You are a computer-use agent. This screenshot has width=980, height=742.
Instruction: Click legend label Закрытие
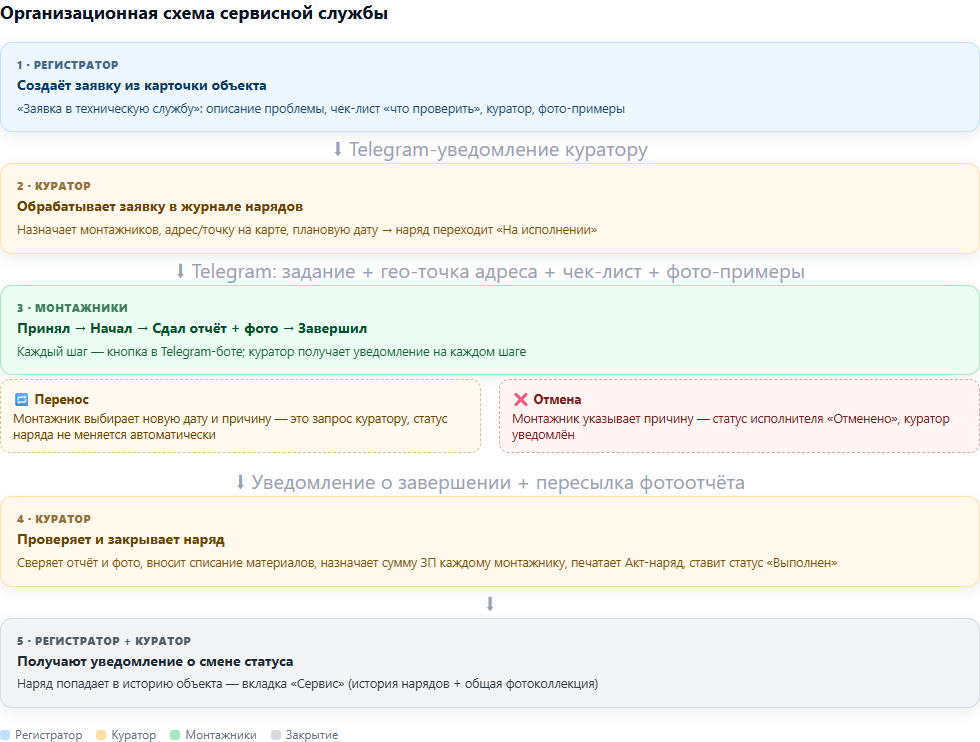(x=312, y=735)
